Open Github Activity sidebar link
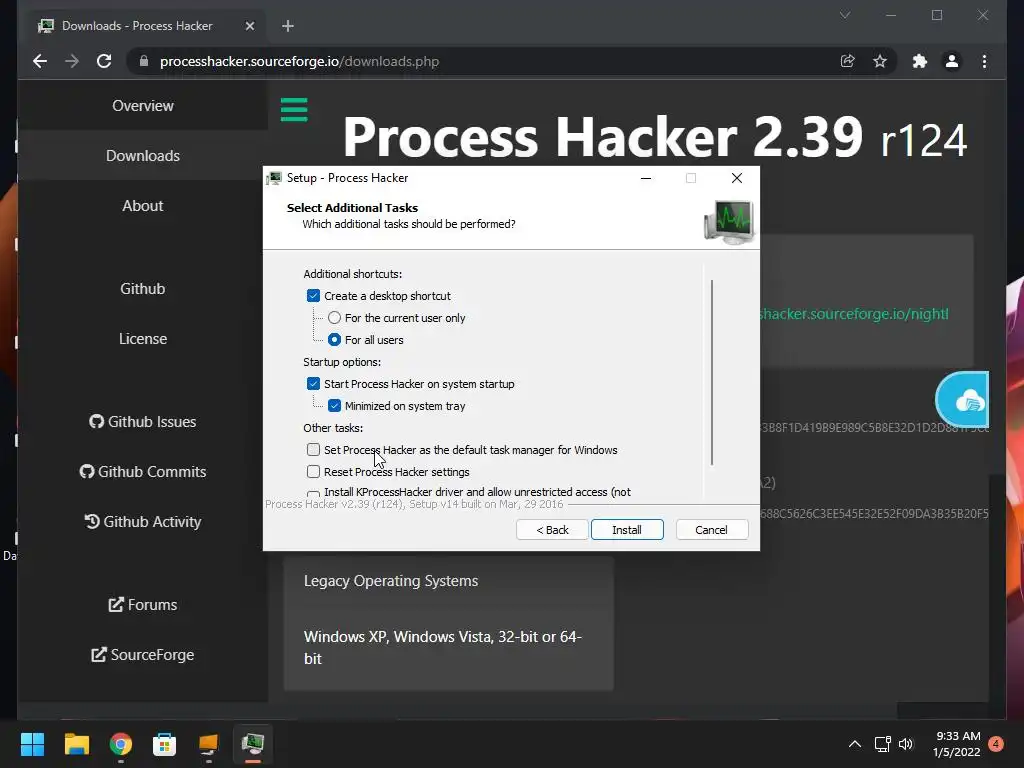Screen dimensions: 1024x768 point(142,522)
